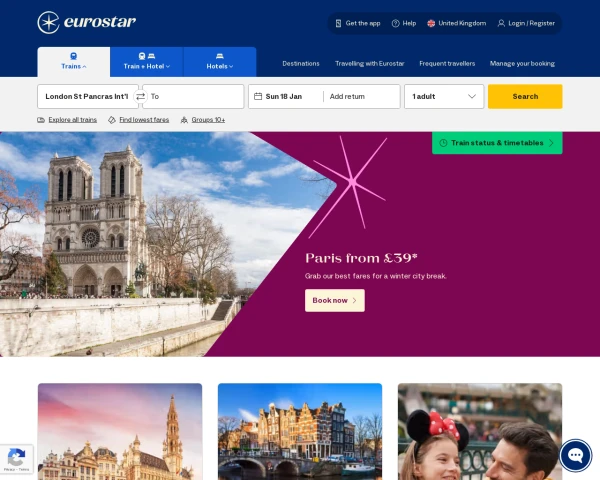Click the Help question mark icon
This screenshot has height=480, width=600.
pos(396,23)
